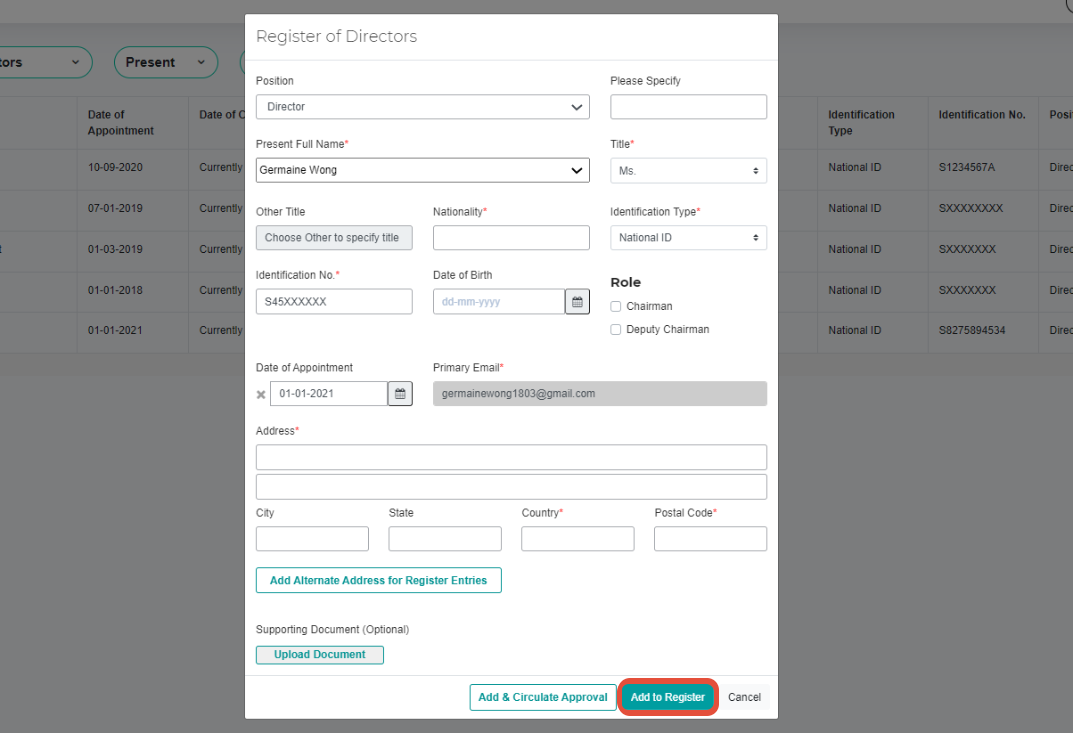Viewport: 1073px width, 733px height.
Task: Open the Date of Appointment calendar picker
Action: (x=400, y=393)
